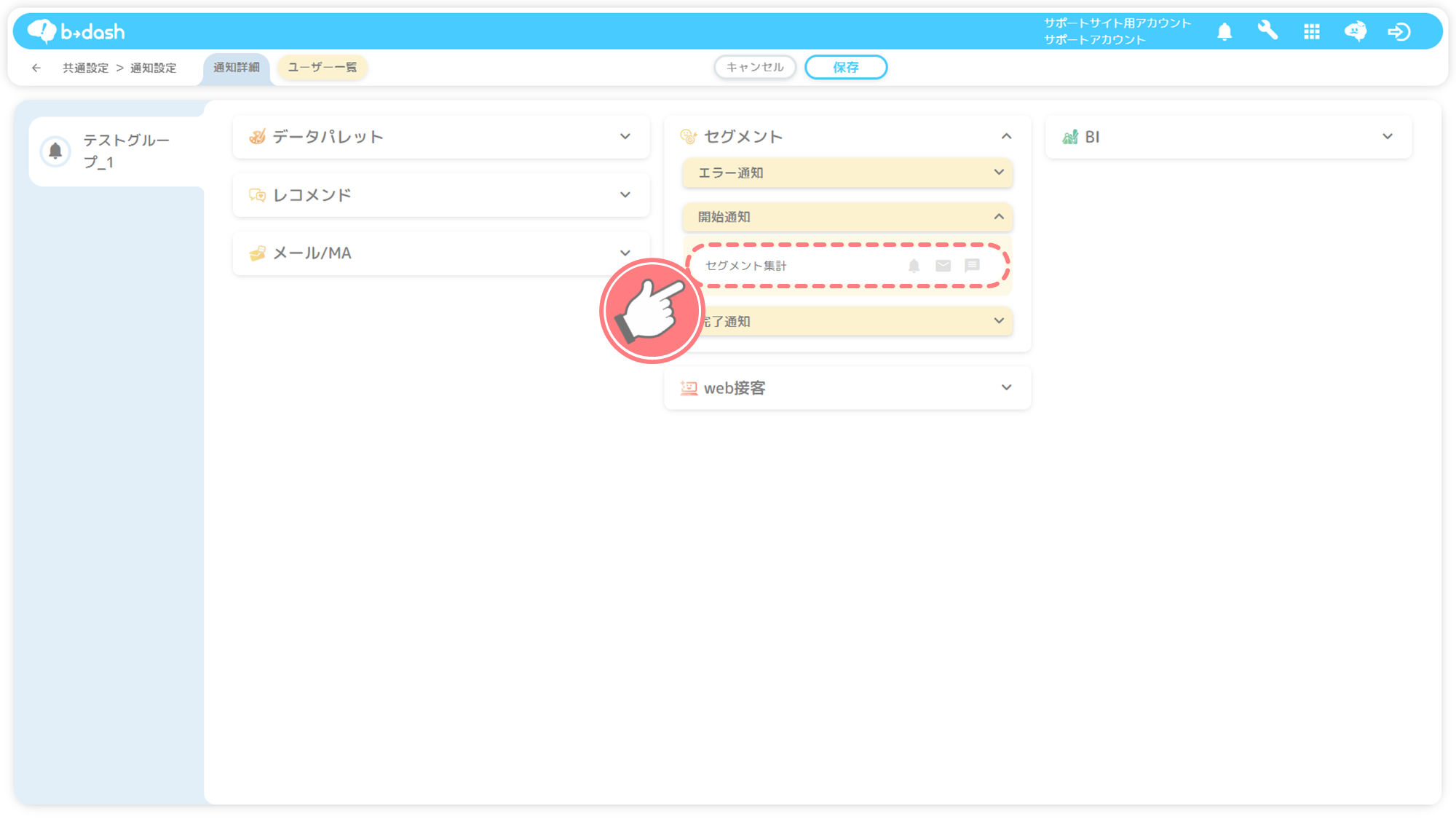The height and width of the screenshot is (819, 1456).
Task: Click the b→dash logo
Action: 76,31
